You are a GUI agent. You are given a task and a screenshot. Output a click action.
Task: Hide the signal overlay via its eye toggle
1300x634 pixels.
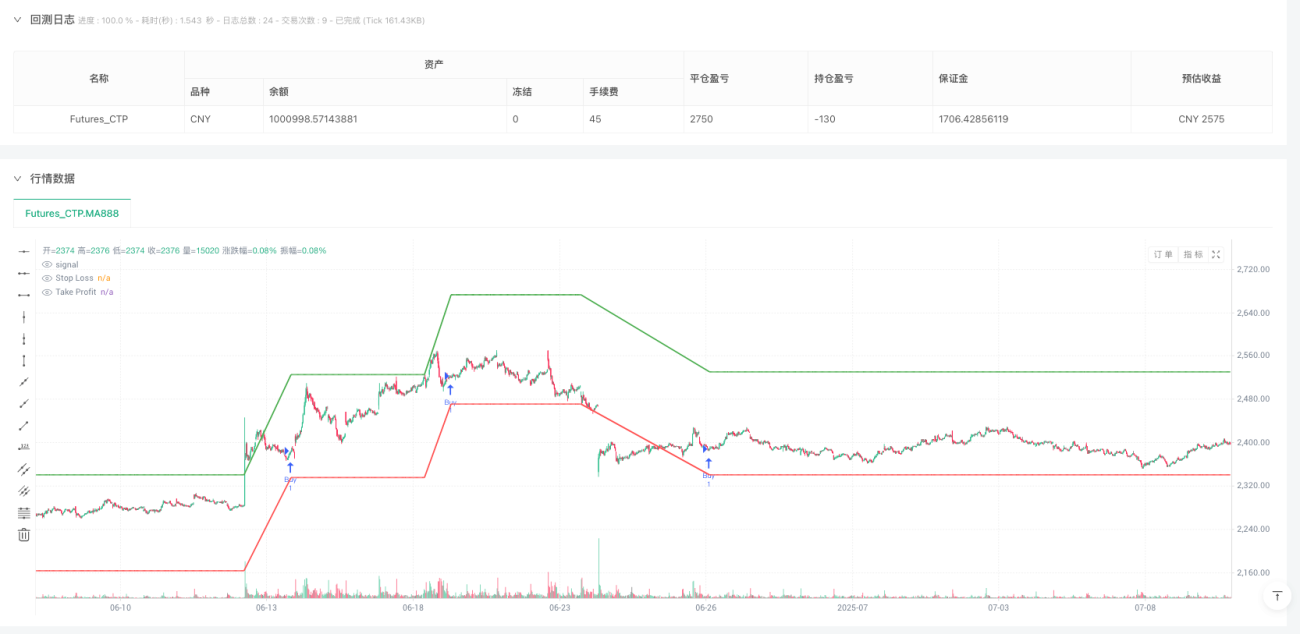[46, 264]
